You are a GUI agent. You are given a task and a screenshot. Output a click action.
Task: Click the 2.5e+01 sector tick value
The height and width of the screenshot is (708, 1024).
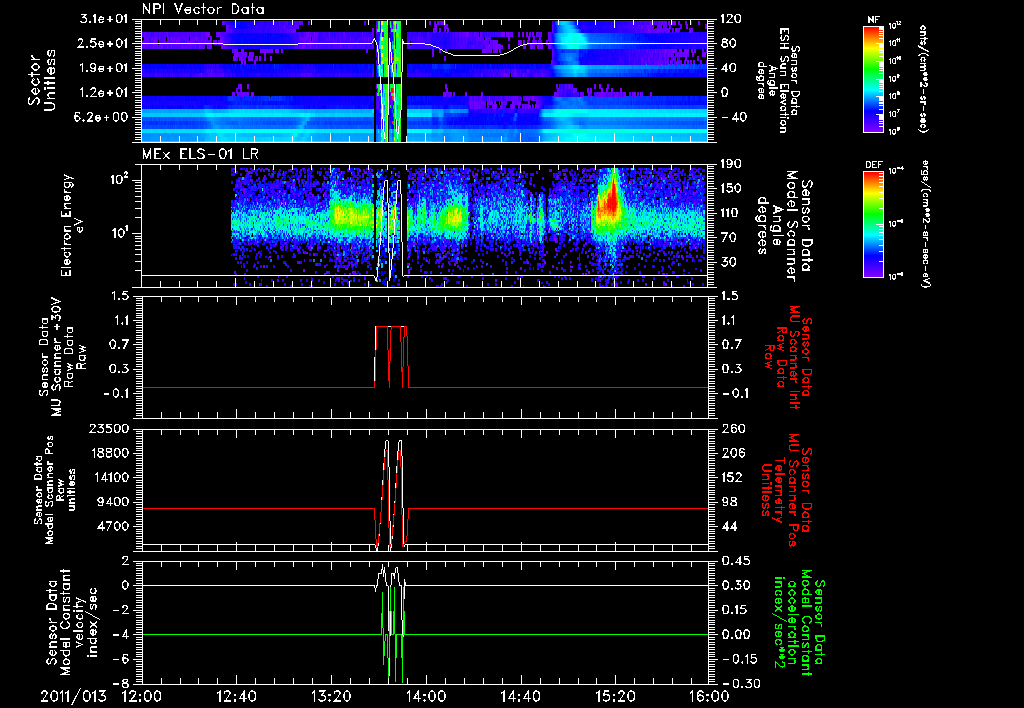click(x=106, y=43)
